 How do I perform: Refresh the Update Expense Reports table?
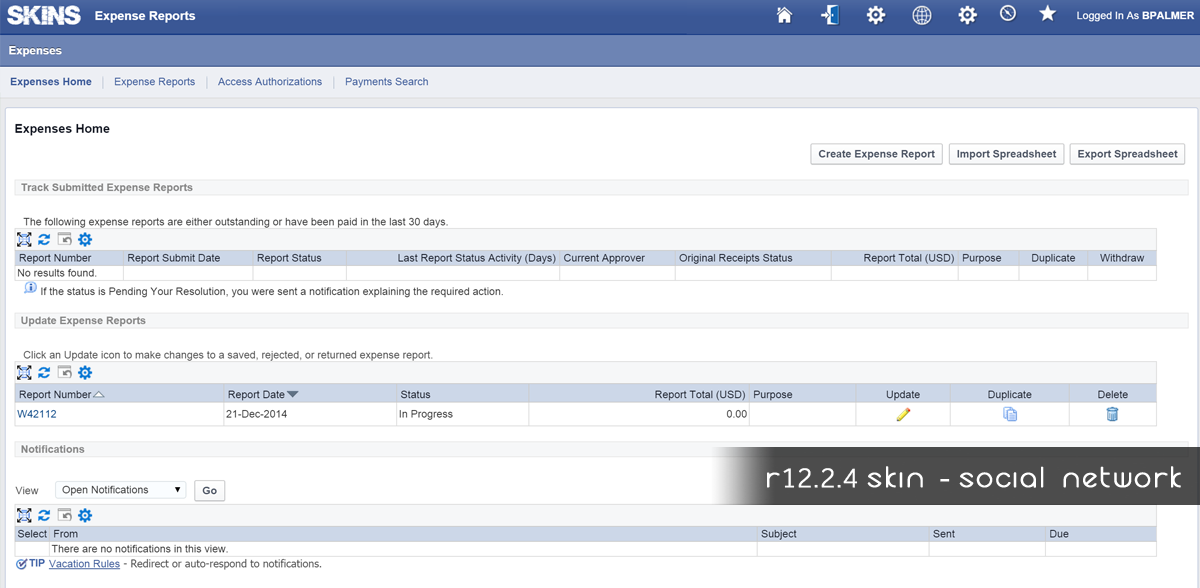pos(44,373)
